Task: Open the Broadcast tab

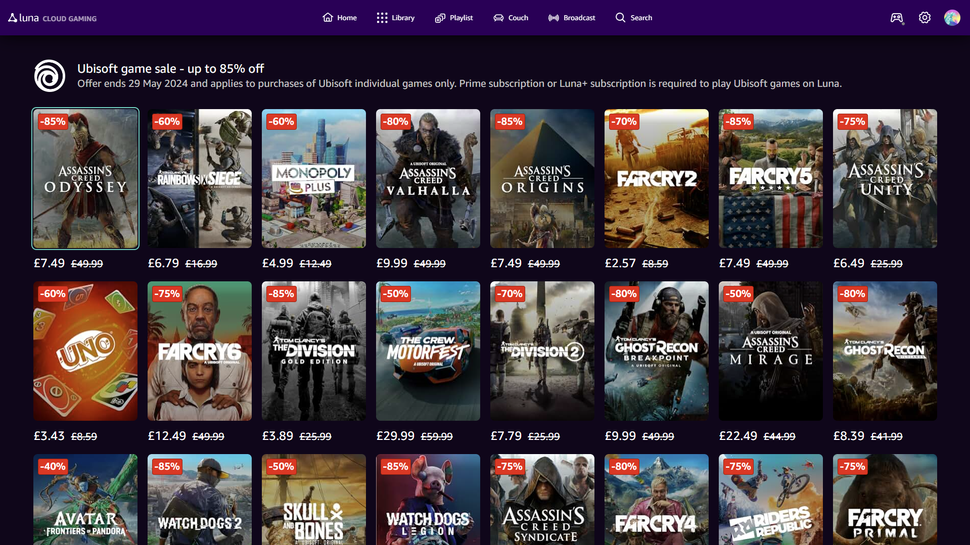Action: point(572,18)
